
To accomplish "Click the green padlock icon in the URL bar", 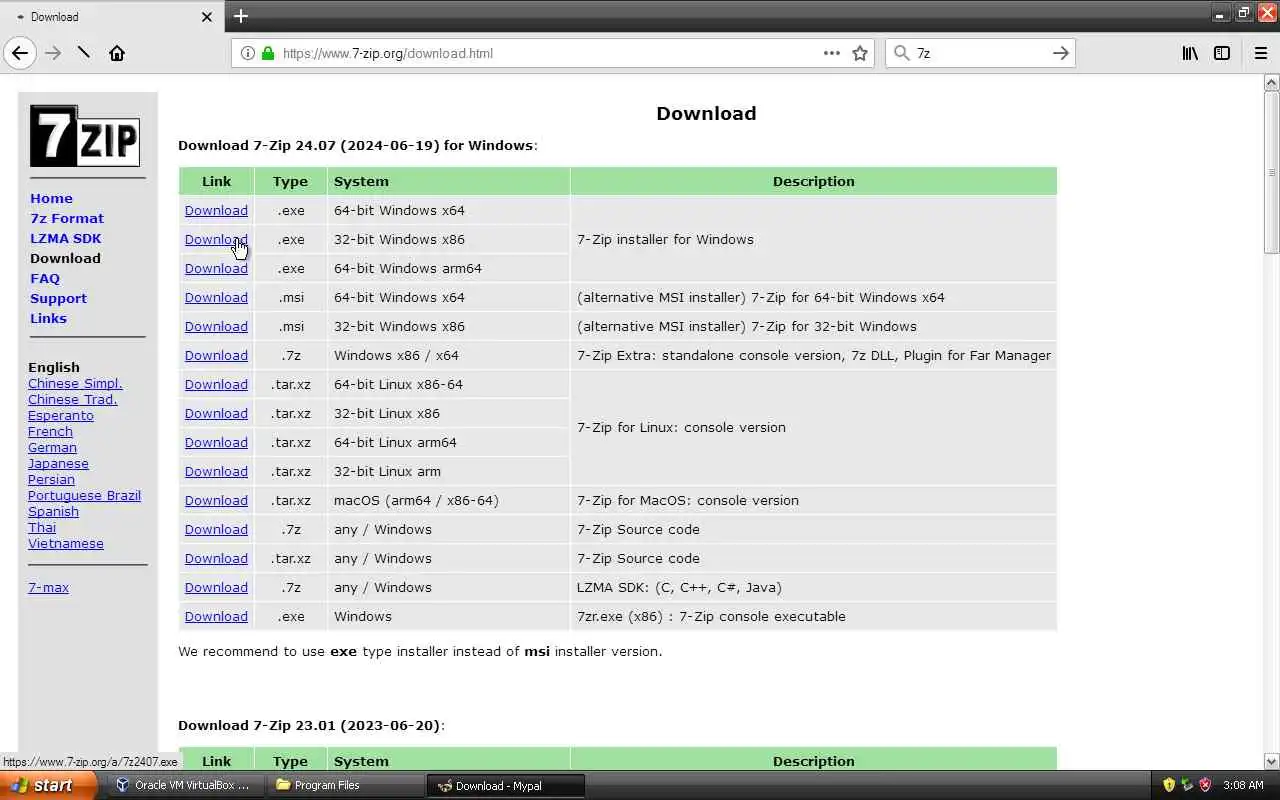I will tap(268, 53).
